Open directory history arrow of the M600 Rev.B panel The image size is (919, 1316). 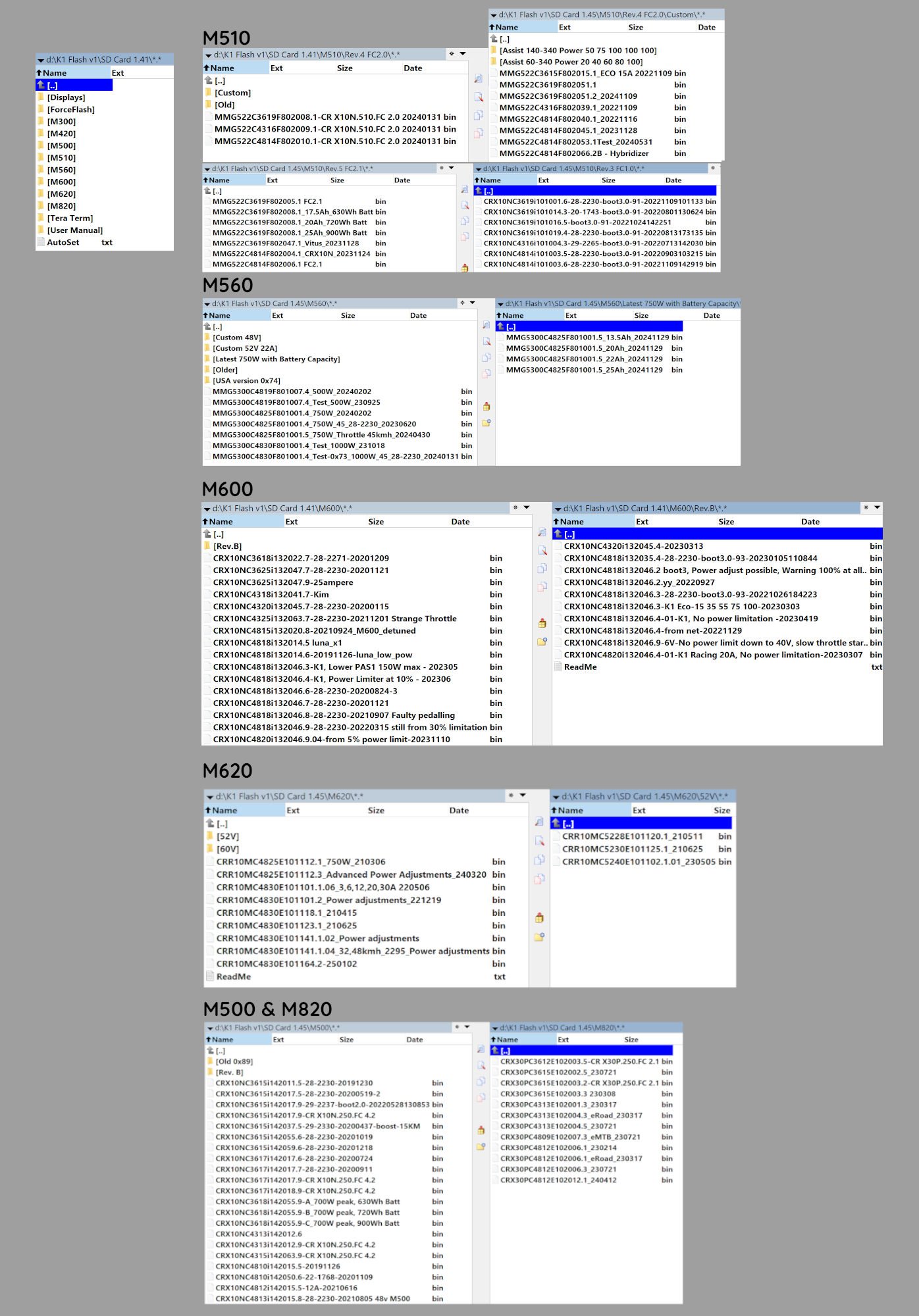tap(877, 507)
